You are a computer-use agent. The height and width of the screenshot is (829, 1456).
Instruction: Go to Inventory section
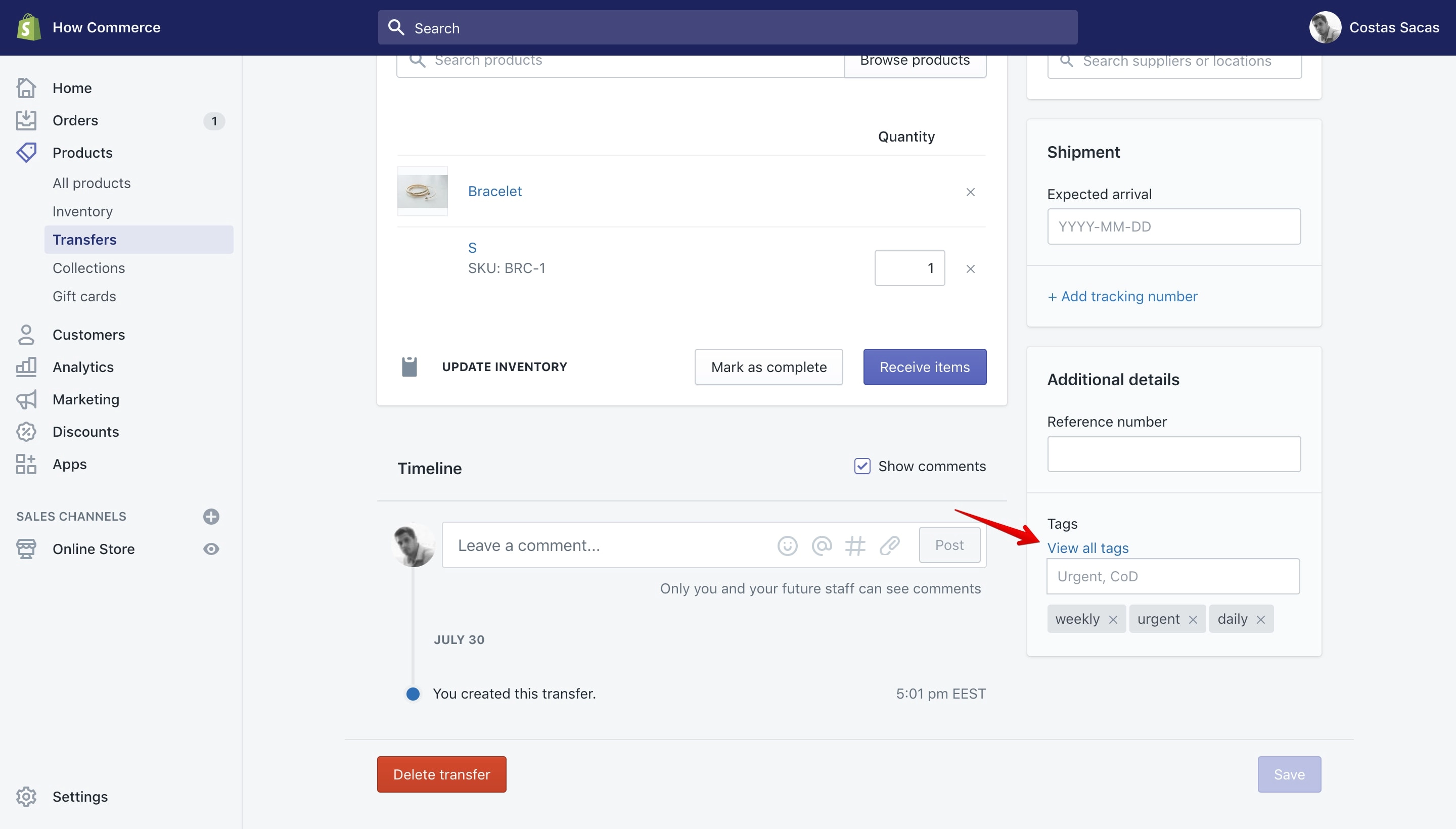82,211
